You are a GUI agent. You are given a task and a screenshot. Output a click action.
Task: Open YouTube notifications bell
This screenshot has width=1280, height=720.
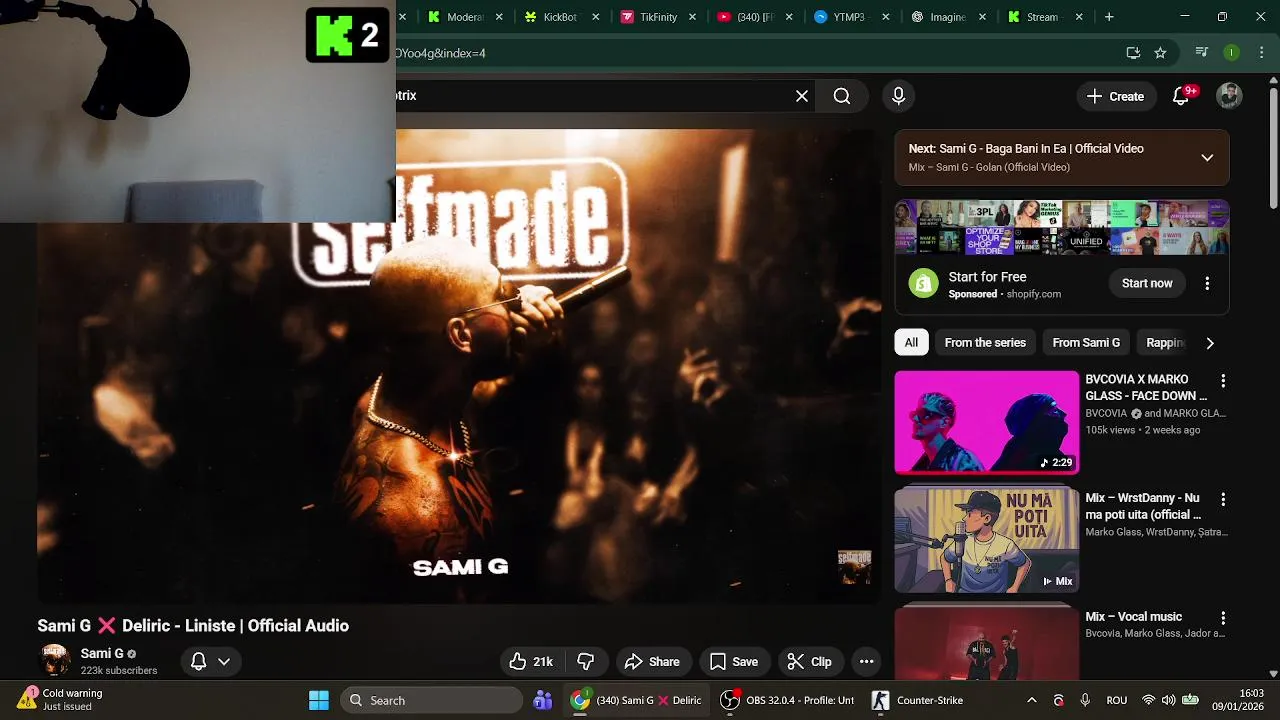1182,96
